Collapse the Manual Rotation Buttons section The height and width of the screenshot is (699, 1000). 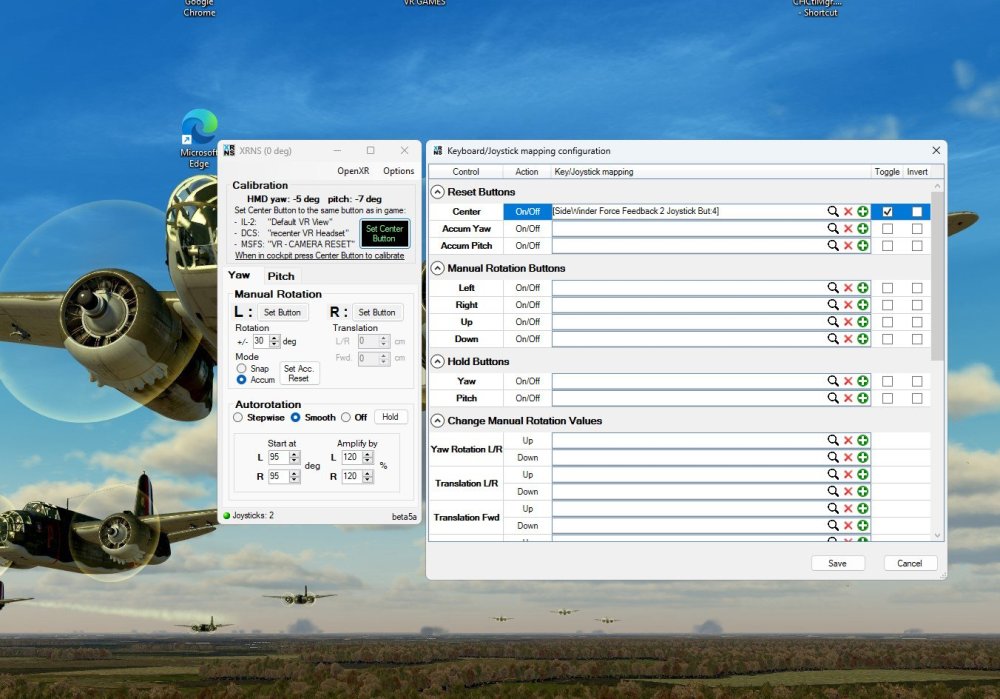pos(438,268)
